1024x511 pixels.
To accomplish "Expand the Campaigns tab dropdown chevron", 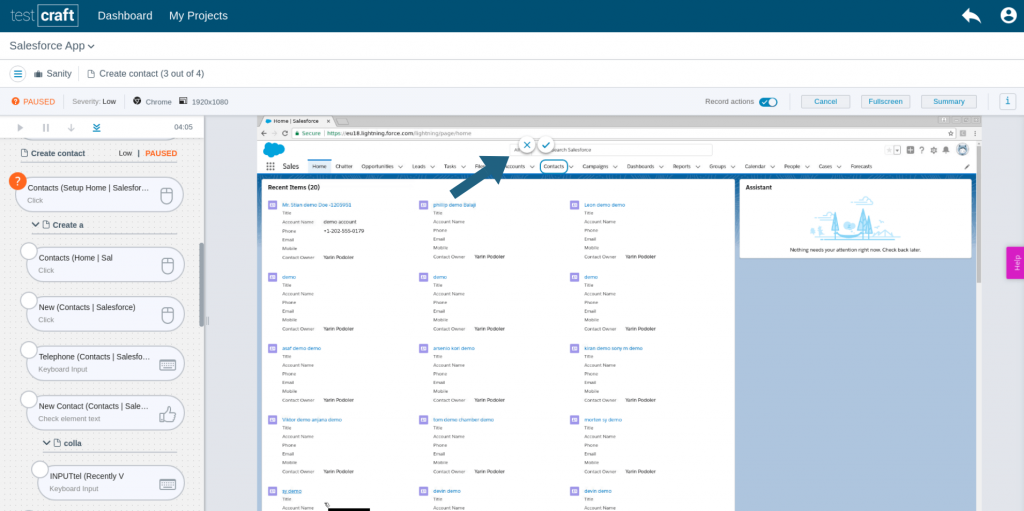I will [x=615, y=167].
